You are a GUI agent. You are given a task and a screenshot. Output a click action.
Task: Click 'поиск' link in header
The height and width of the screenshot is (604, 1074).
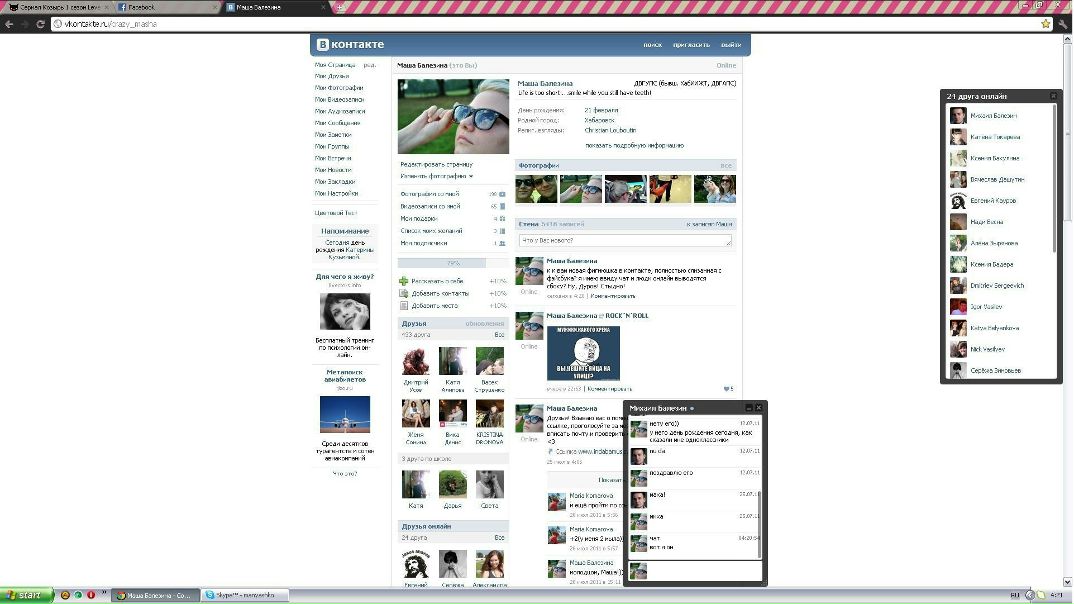(652, 45)
